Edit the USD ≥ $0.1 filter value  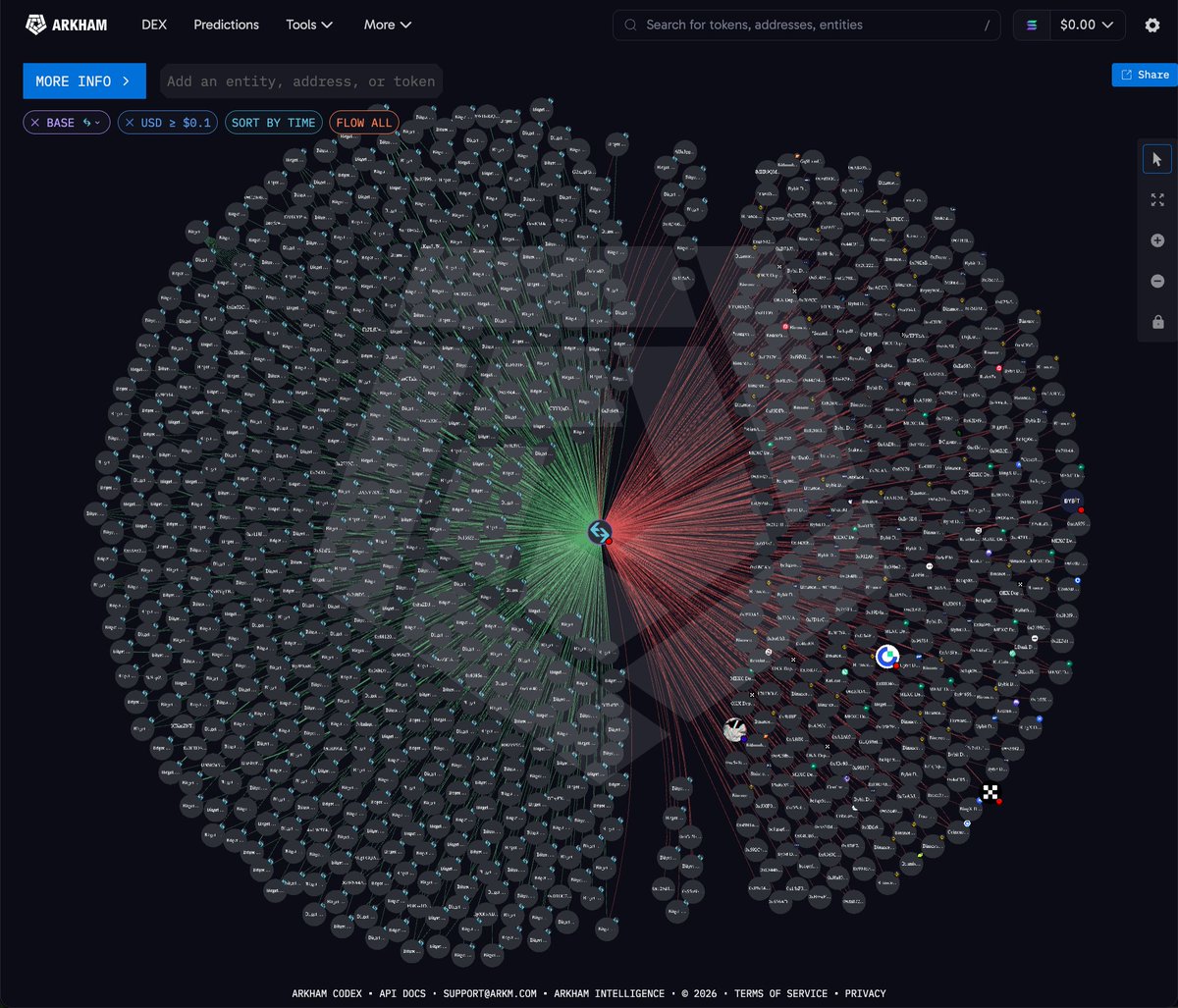pos(176,123)
